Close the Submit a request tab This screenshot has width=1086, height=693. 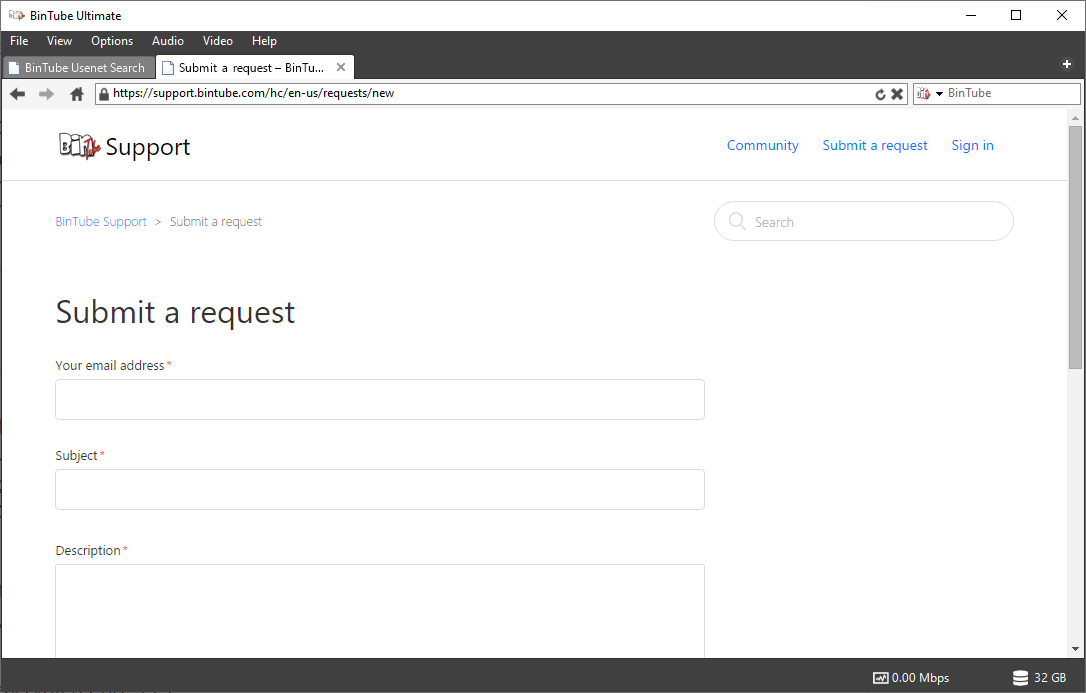pos(341,67)
